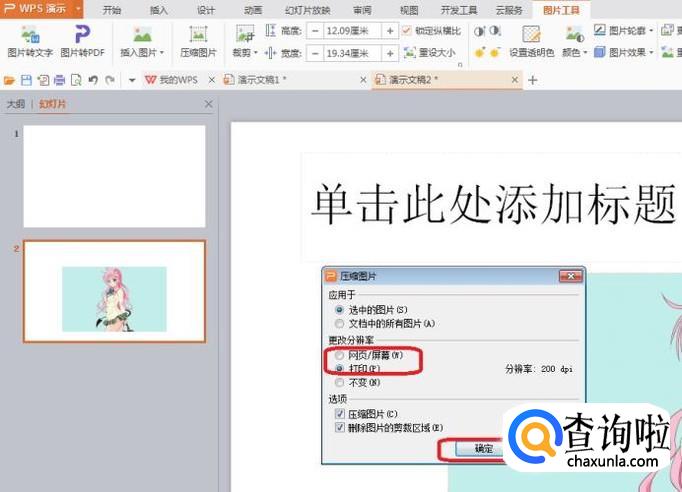Viewport: 682px width, 492px height.
Task: Close the 压缩图片 dialog
Action: [x=570, y=276]
